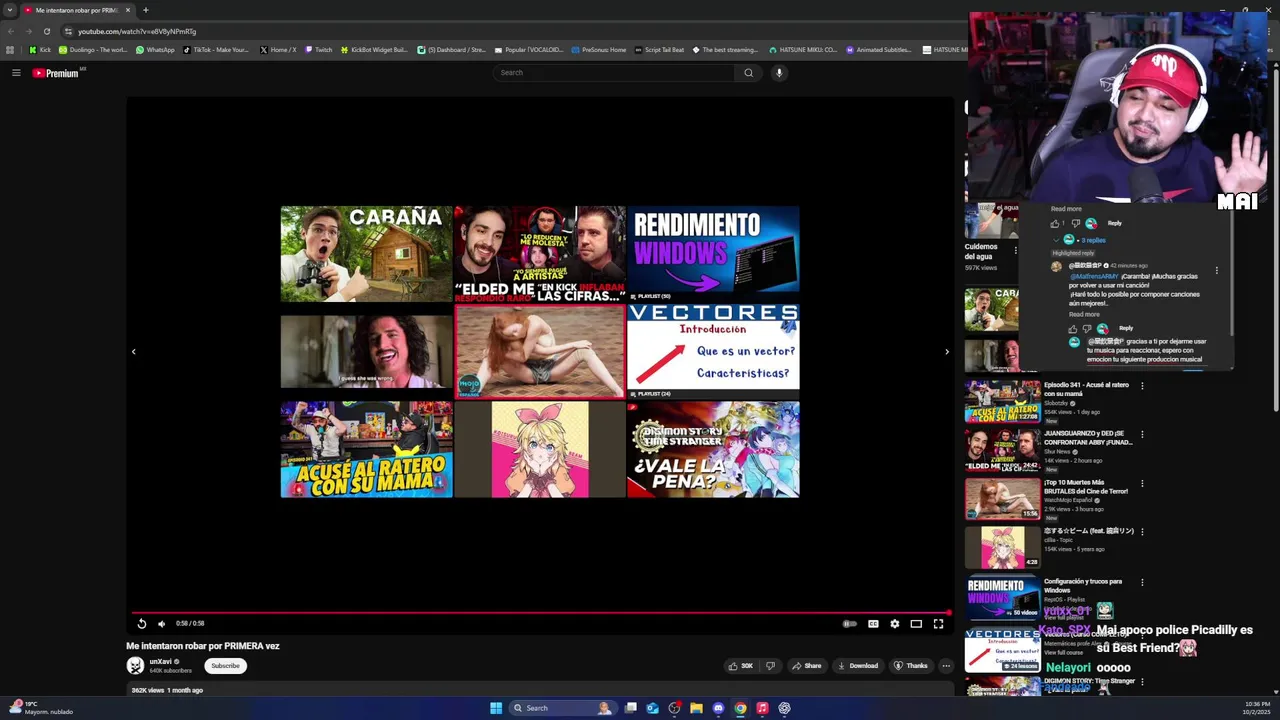Screen dimensions: 1280x720
Task: Open the TikTok - Make Your... bookmark
Action: click(x=216, y=50)
